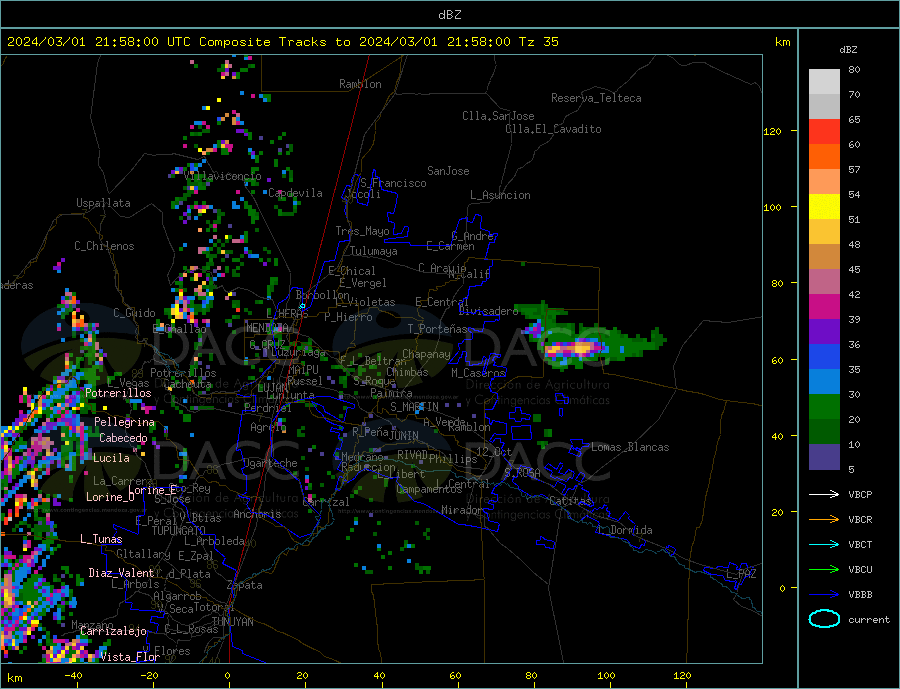Click the Mirador place label
The width and height of the screenshot is (900, 689).
click(x=461, y=510)
